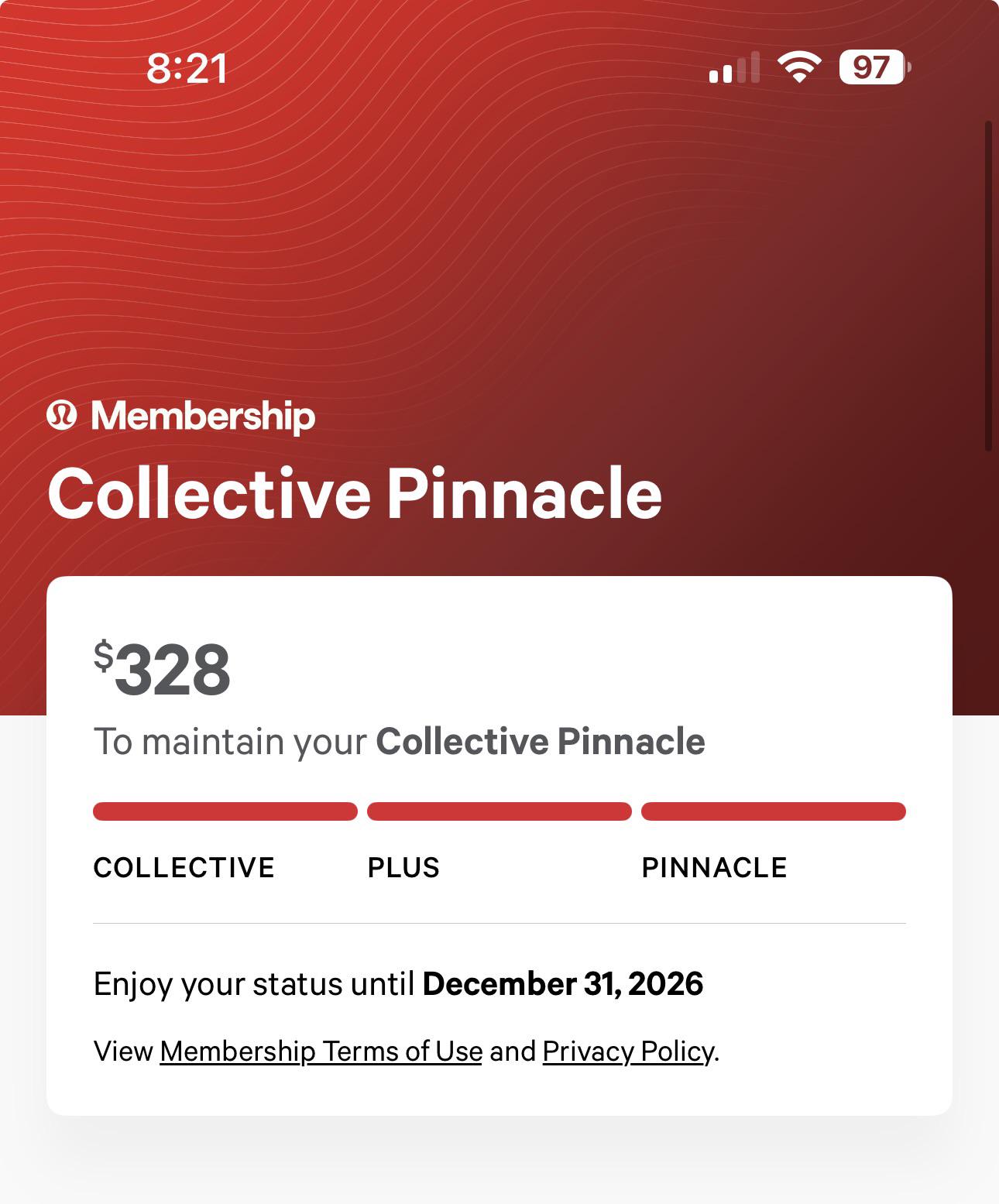
Task: Select the COLLECTIVE tier label
Action: [x=184, y=868]
